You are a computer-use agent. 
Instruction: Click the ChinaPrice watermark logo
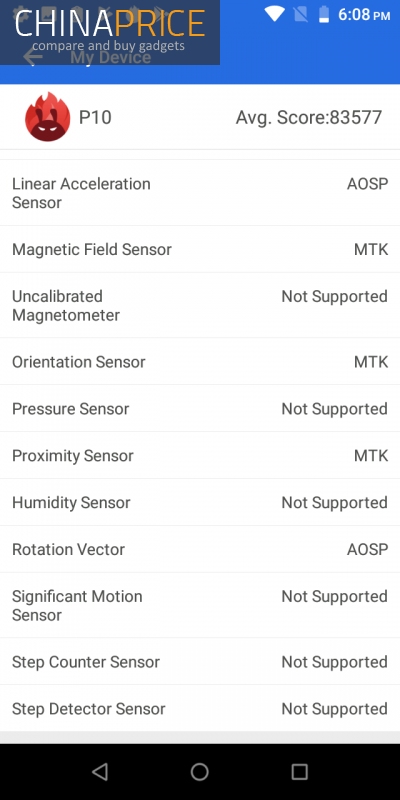tap(110, 32)
